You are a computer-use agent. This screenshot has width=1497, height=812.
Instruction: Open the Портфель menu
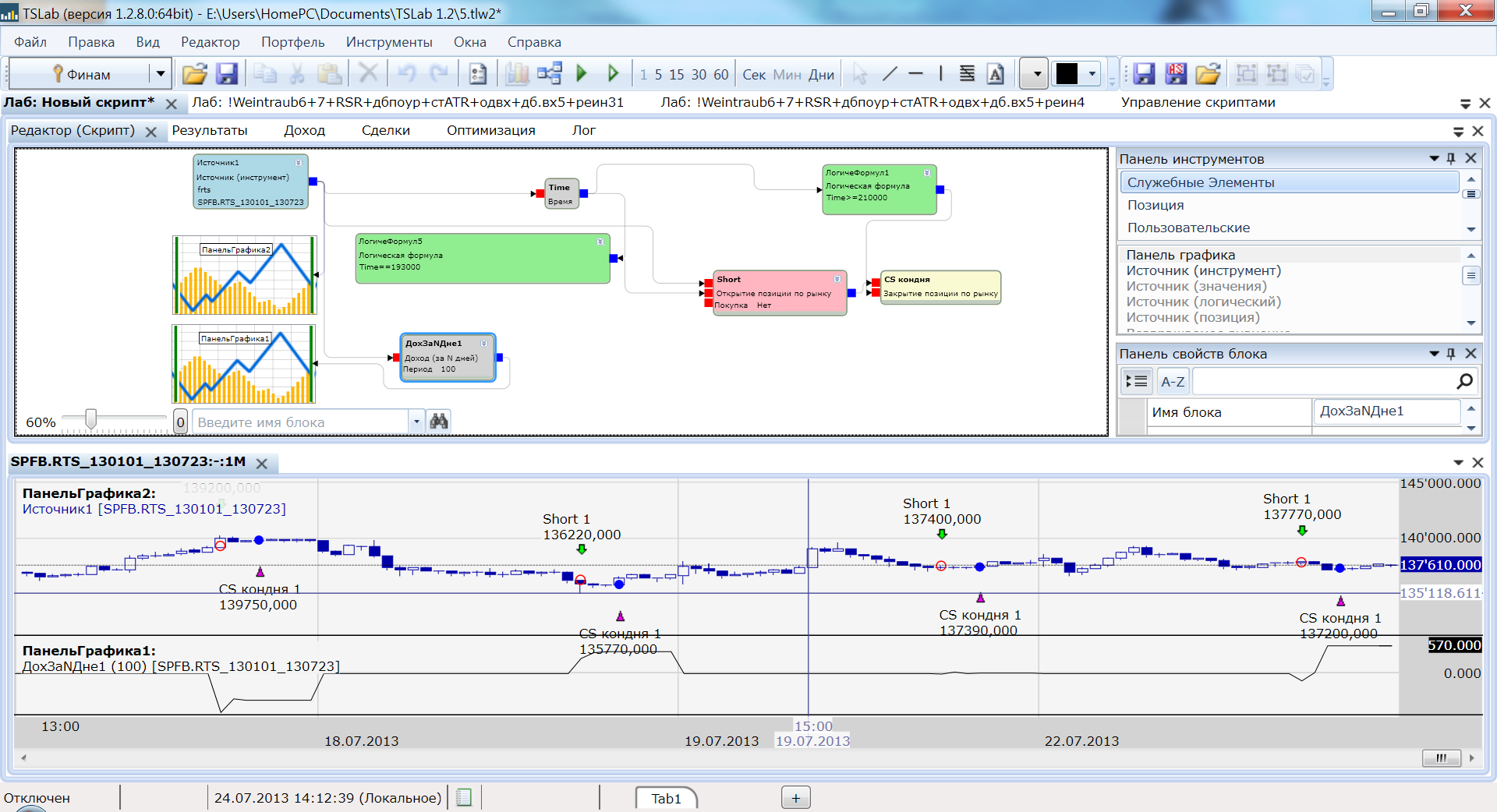click(292, 42)
